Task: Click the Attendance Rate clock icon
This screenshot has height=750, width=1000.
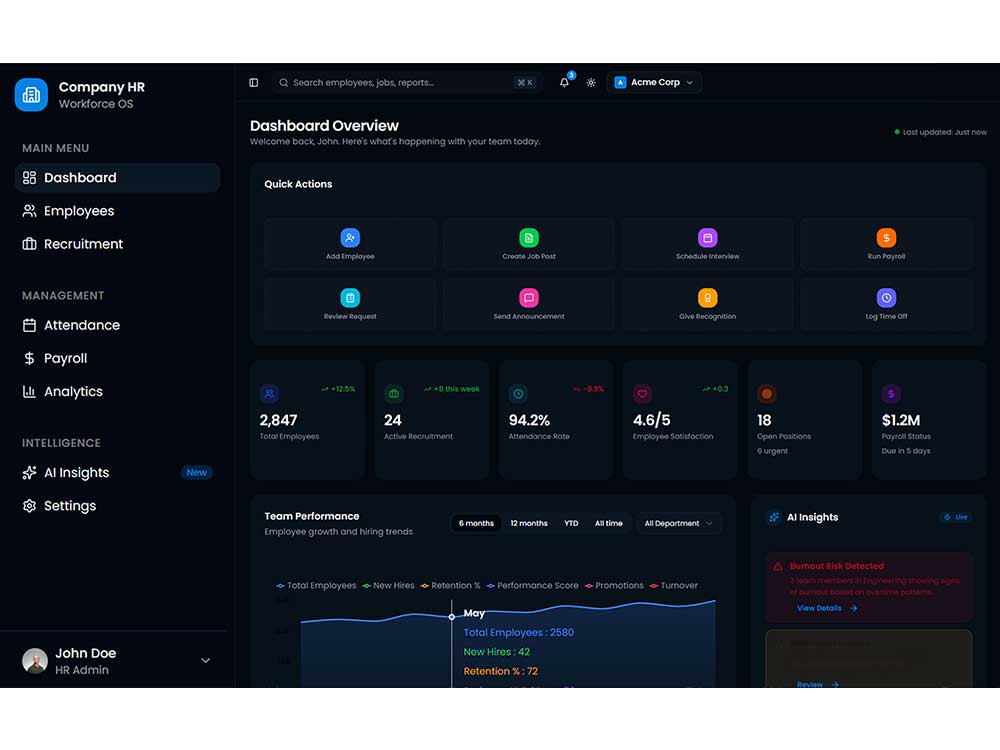Action: [x=518, y=393]
